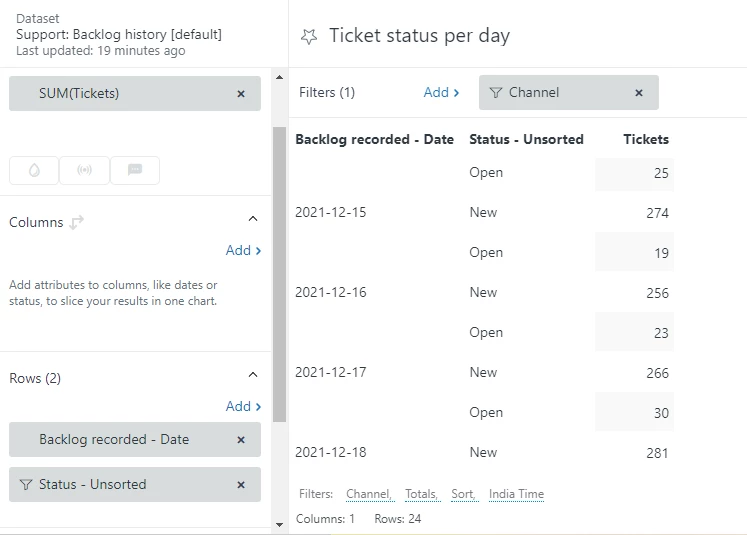Remove Backlog recorded - Date row attribute
747x535 pixels.
coord(241,440)
